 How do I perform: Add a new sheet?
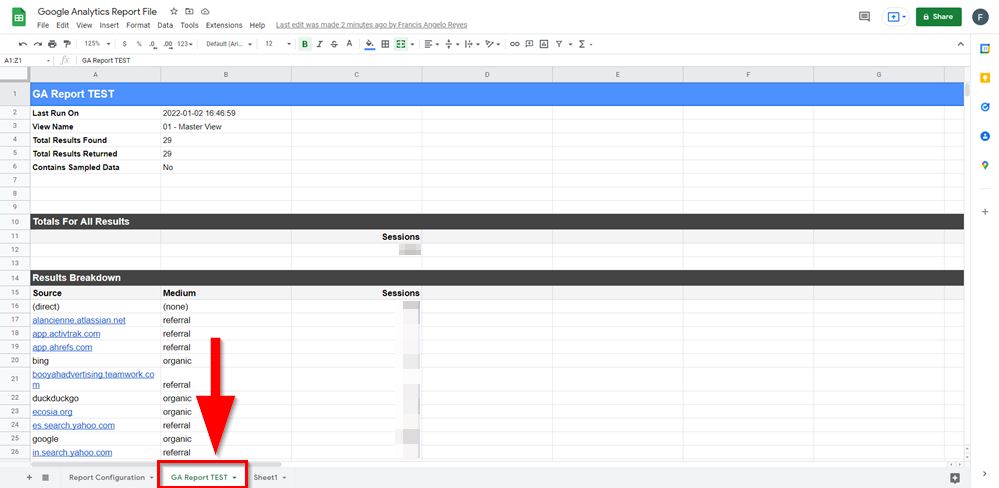[x=29, y=477]
